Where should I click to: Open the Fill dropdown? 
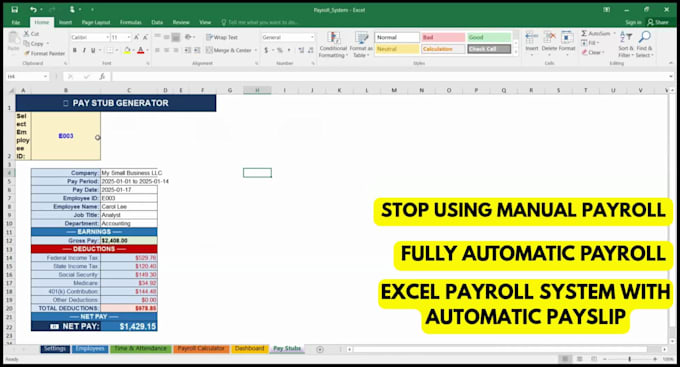[590, 43]
